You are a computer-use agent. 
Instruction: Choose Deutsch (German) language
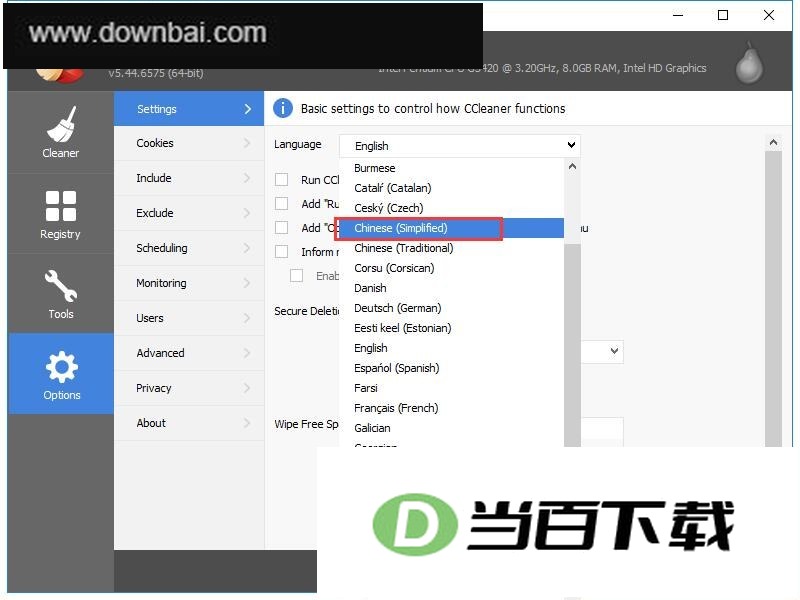[x=452, y=308]
